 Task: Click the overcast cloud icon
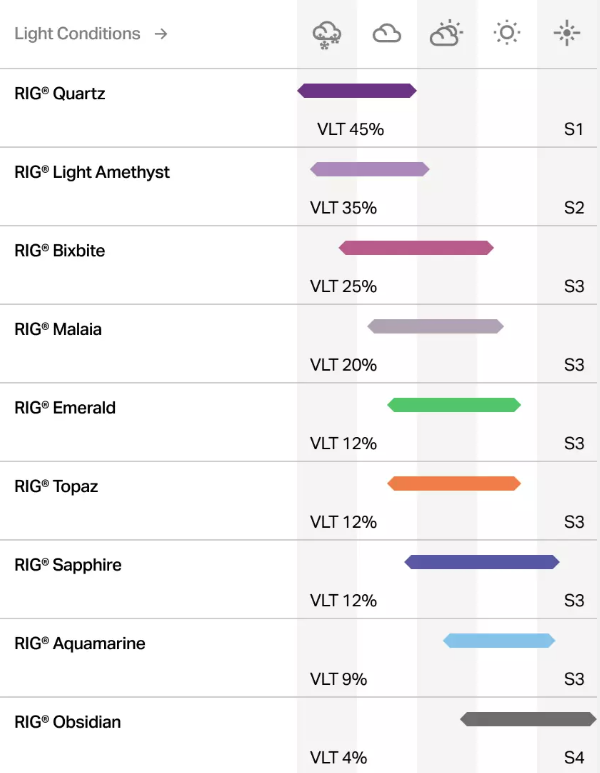click(x=386, y=34)
